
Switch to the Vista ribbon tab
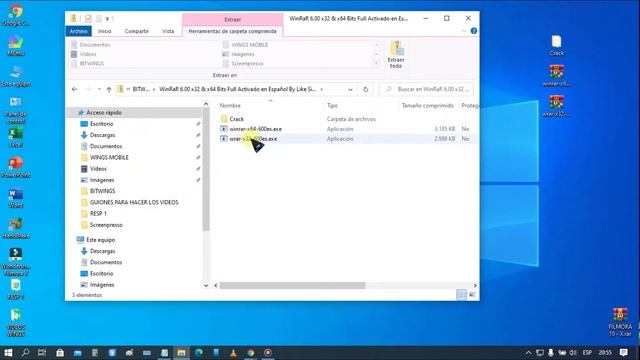(x=168, y=31)
